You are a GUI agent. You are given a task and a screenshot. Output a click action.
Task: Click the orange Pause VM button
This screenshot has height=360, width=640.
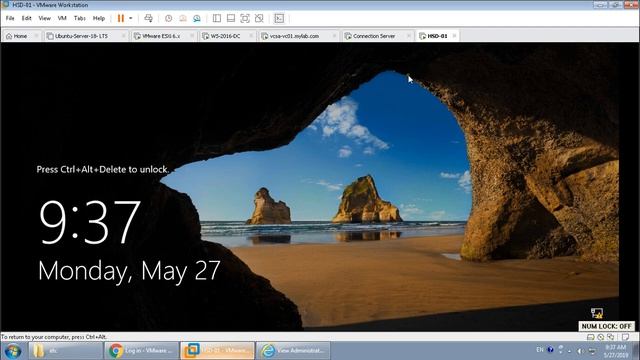(120, 18)
